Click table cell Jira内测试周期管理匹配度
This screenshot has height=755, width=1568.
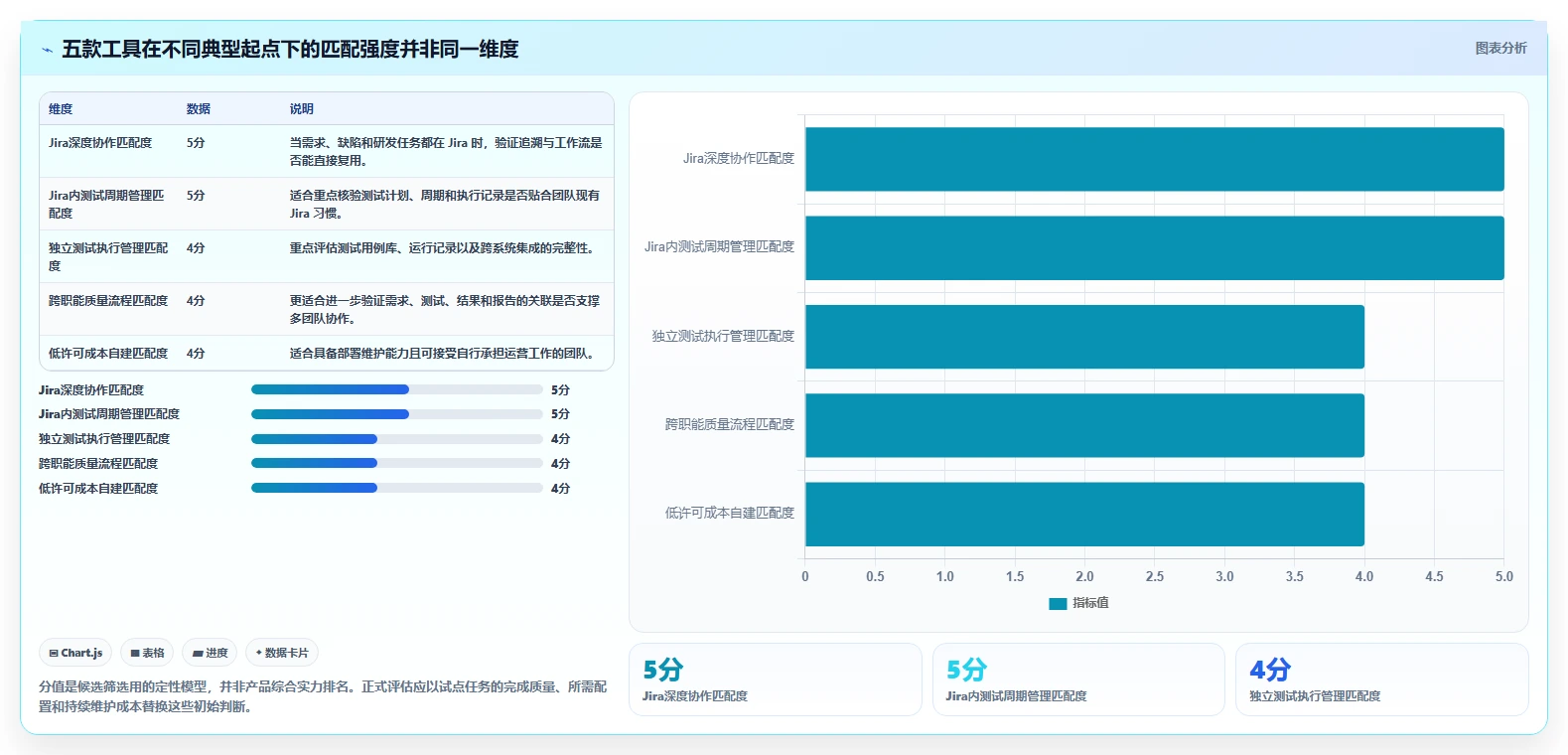click(107, 204)
